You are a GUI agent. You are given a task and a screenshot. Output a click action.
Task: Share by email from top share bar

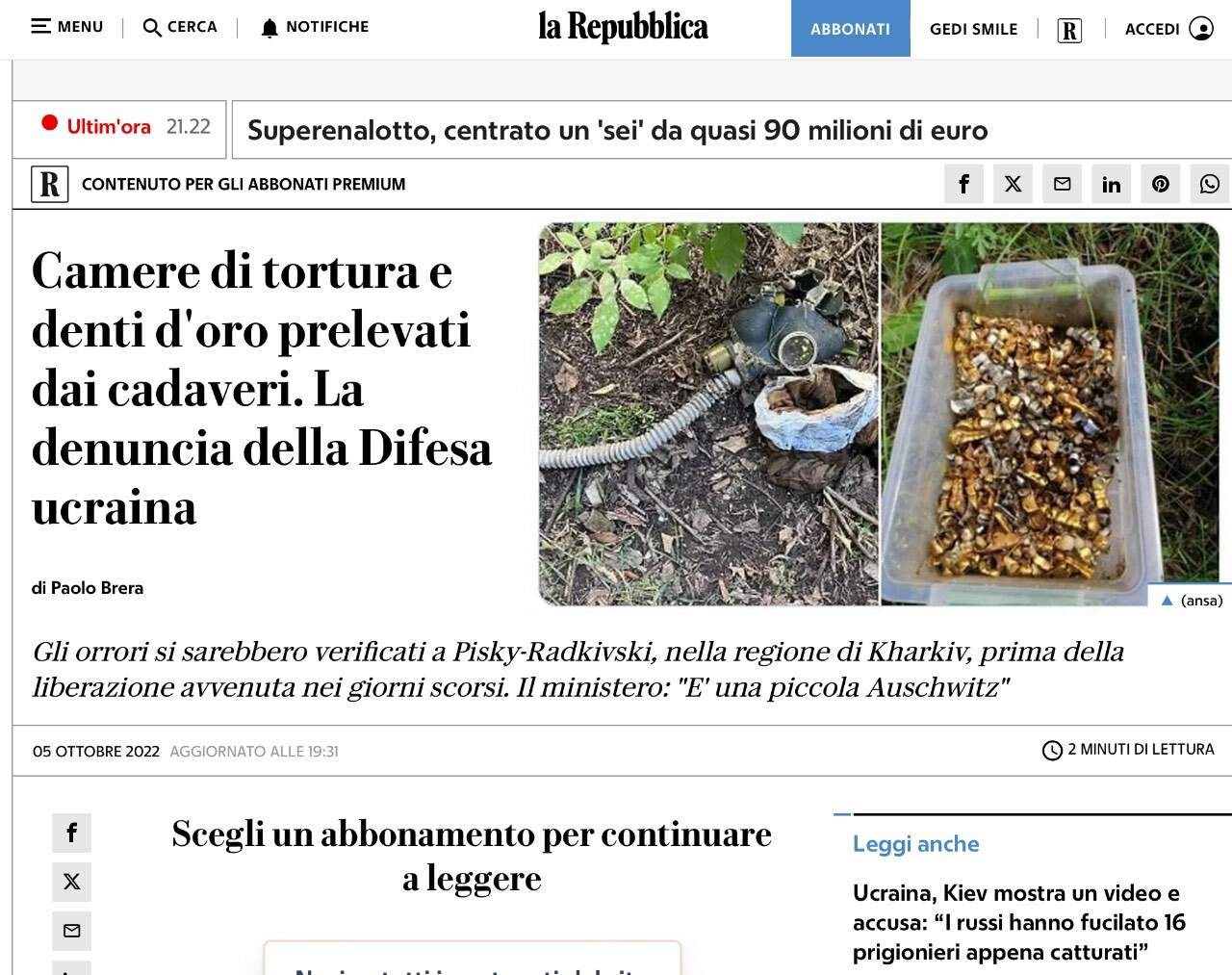click(1062, 184)
